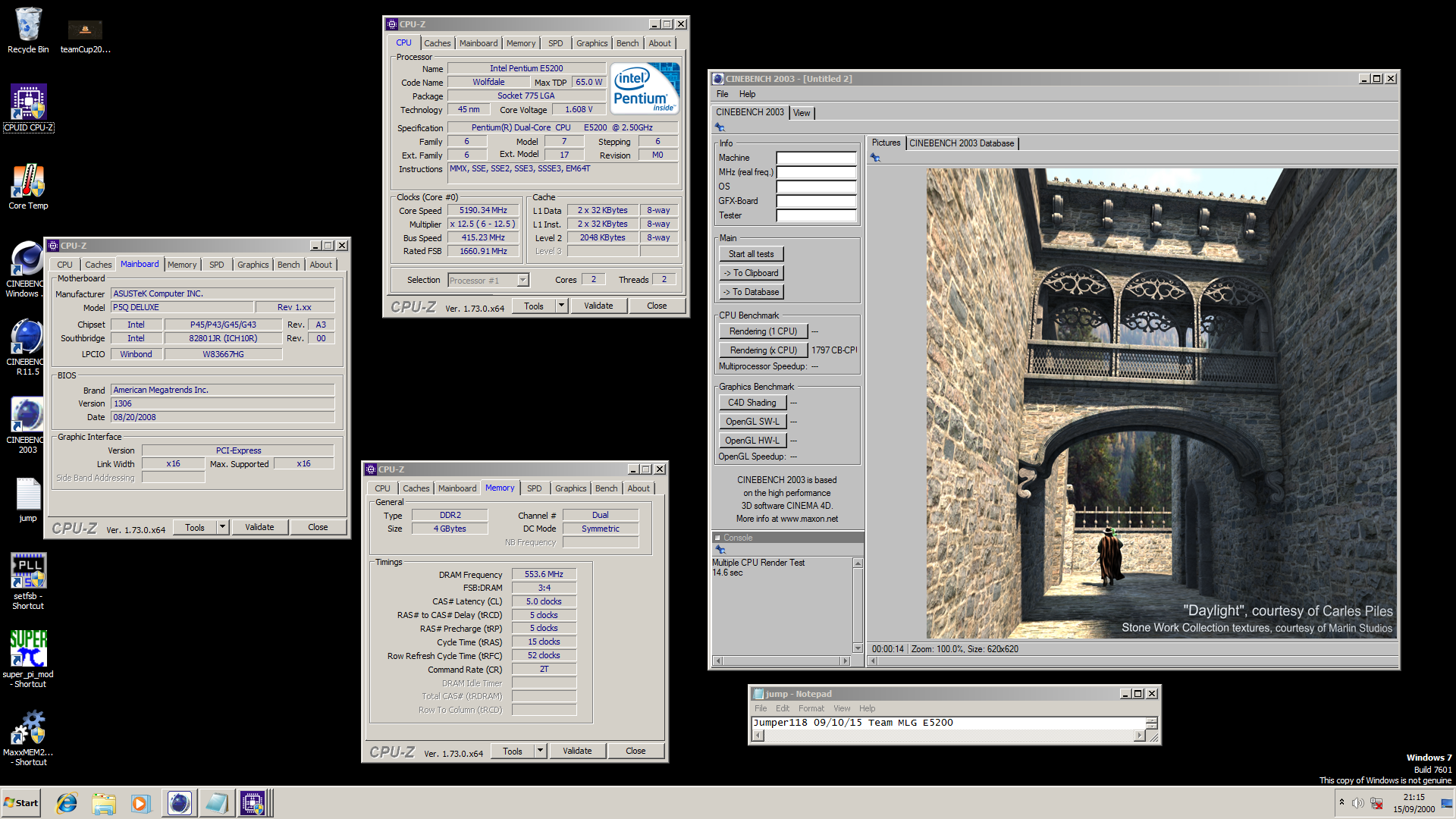
Task: Select CINEBENCH 2003 Database tab
Action: (x=962, y=143)
